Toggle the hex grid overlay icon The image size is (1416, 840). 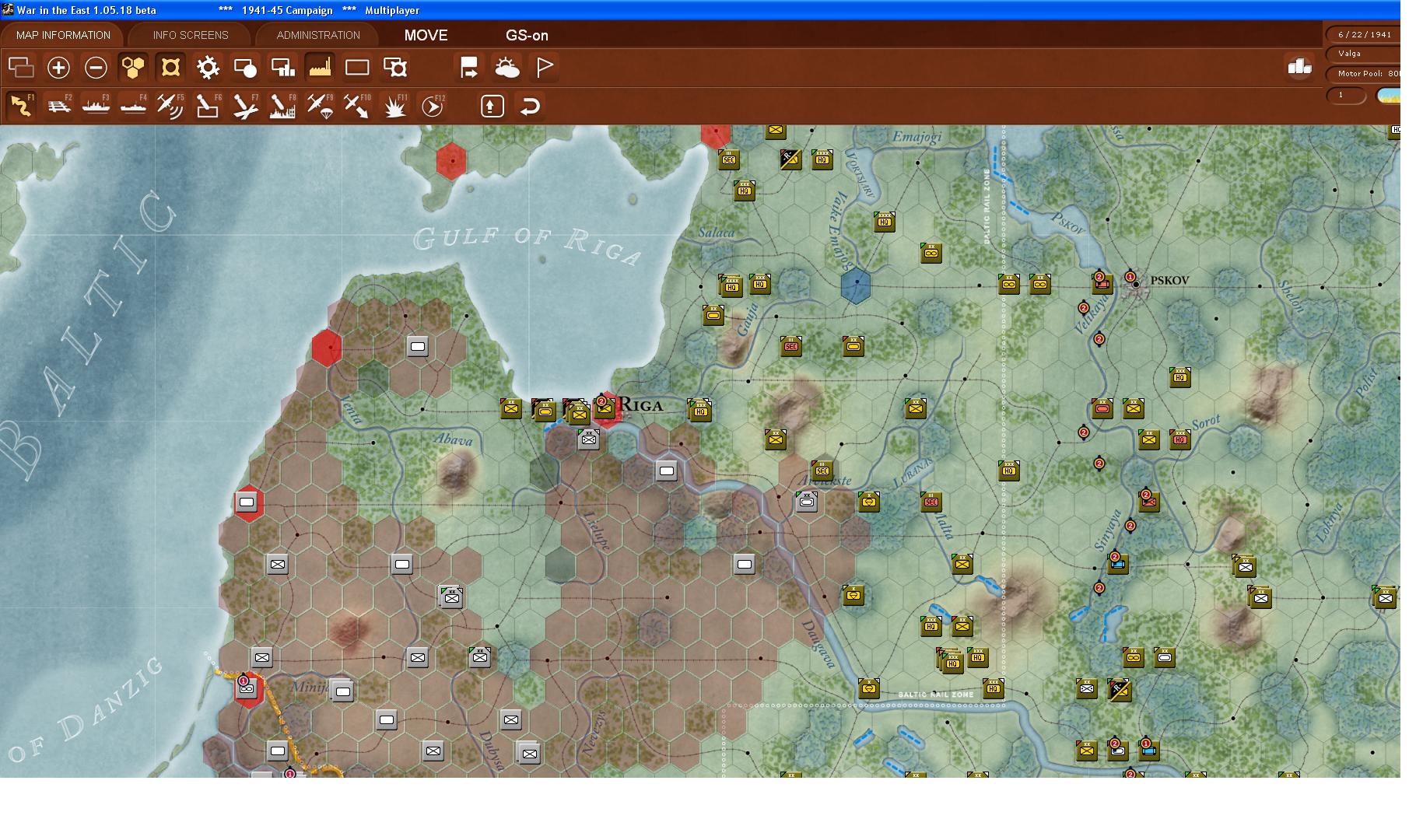(x=133, y=68)
